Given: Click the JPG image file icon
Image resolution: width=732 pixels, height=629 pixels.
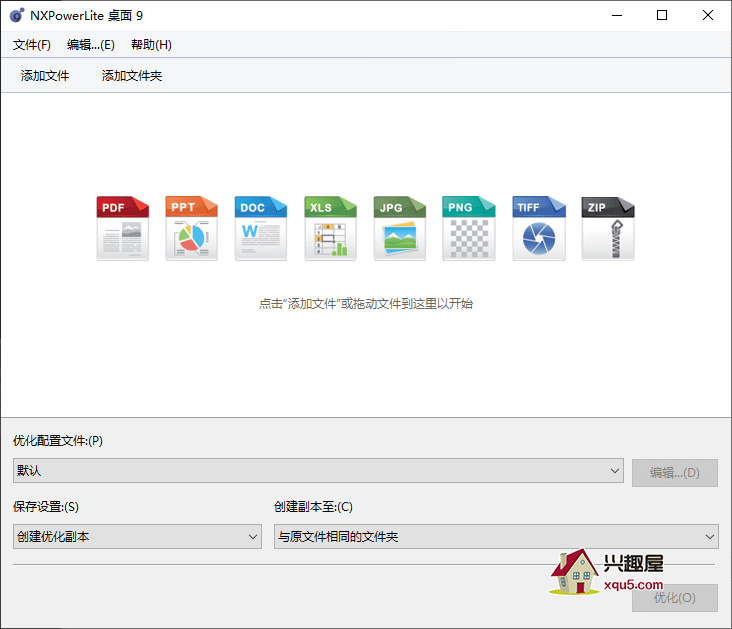Looking at the screenshot, I should (400, 228).
